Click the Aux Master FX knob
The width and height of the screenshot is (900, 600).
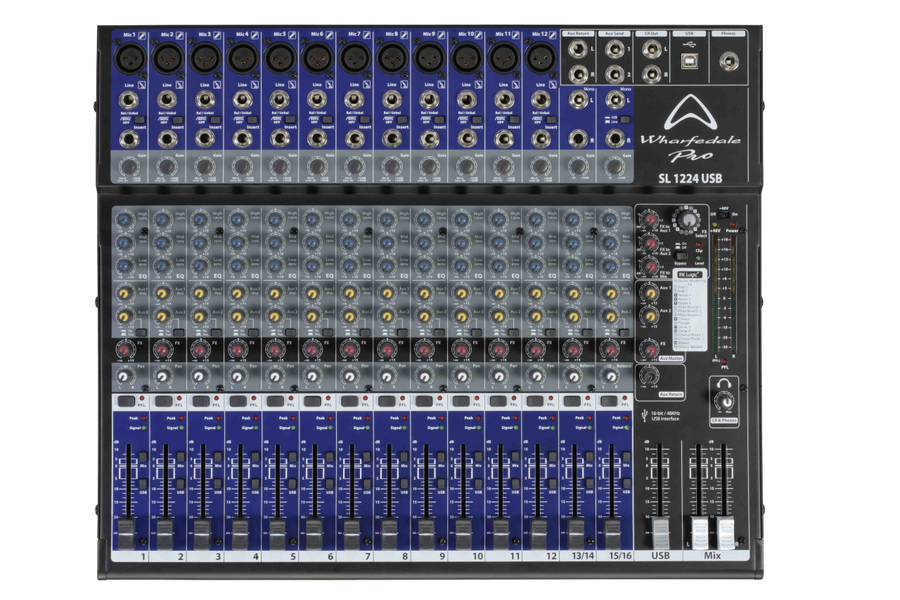650,349
